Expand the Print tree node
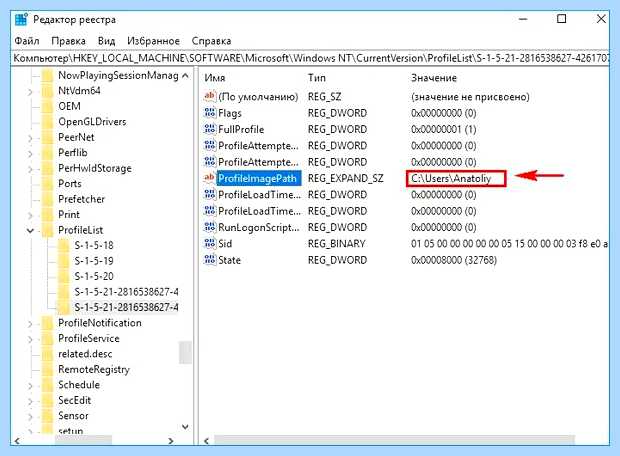The width and height of the screenshot is (620, 456). [x=30, y=215]
